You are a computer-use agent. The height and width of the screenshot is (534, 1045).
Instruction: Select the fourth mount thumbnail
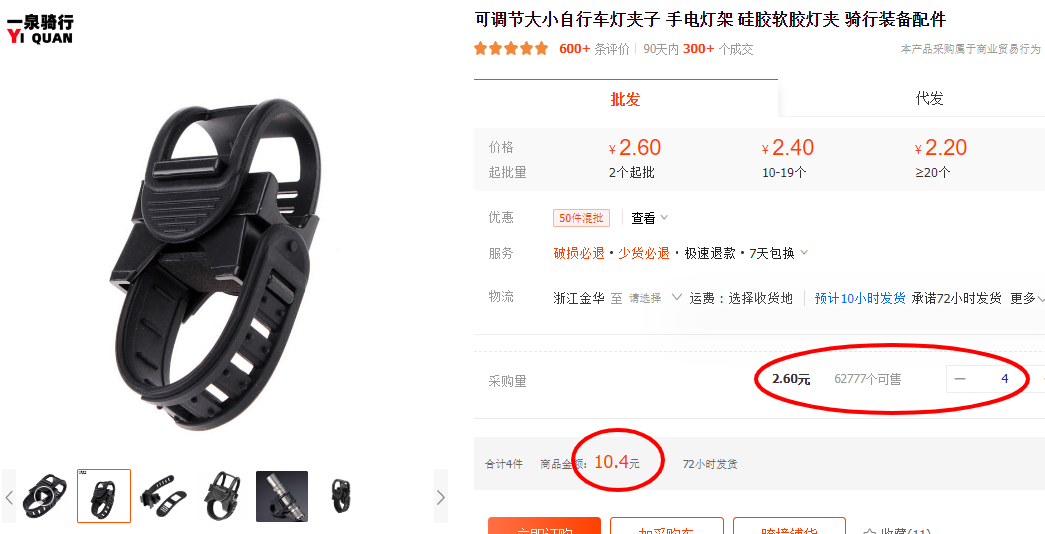coord(223,497)
